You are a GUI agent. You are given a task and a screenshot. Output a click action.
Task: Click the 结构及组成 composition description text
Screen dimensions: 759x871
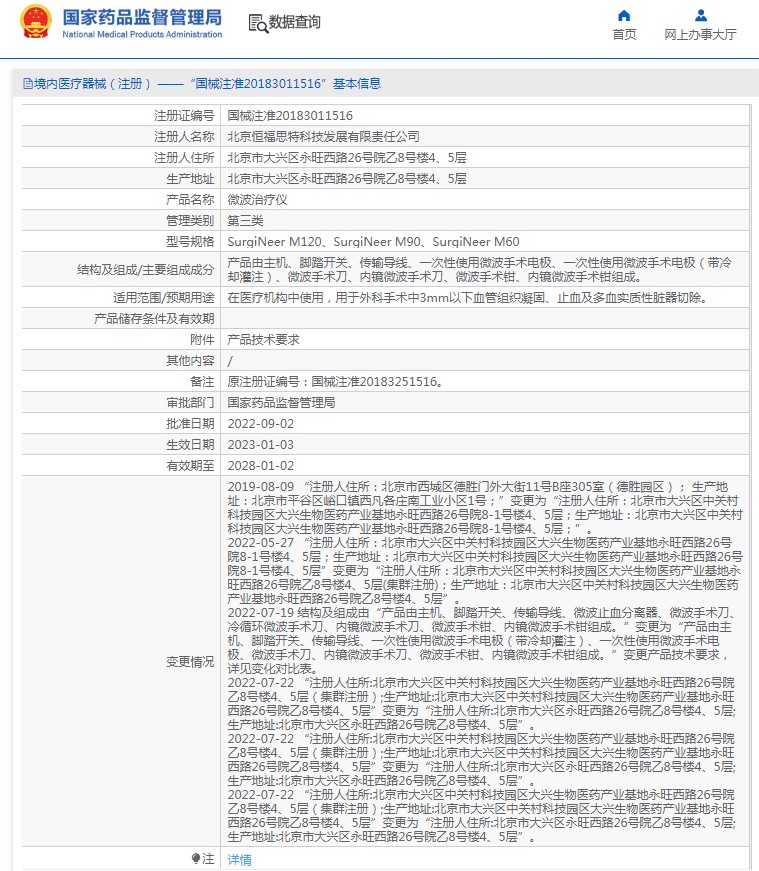pyautogui.click(x=480, y=269)
